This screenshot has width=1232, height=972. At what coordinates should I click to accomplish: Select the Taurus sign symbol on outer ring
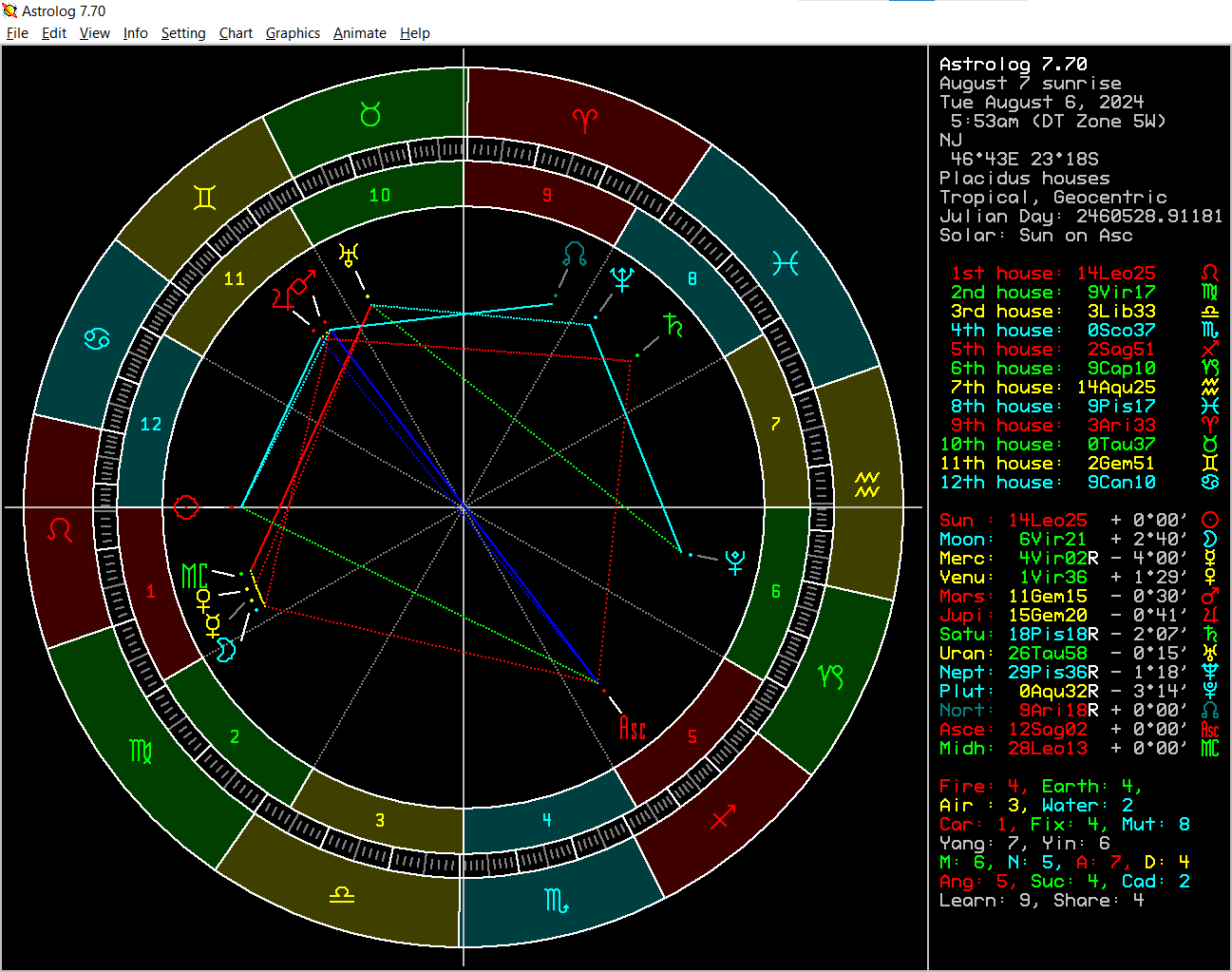tap(370, 116)
